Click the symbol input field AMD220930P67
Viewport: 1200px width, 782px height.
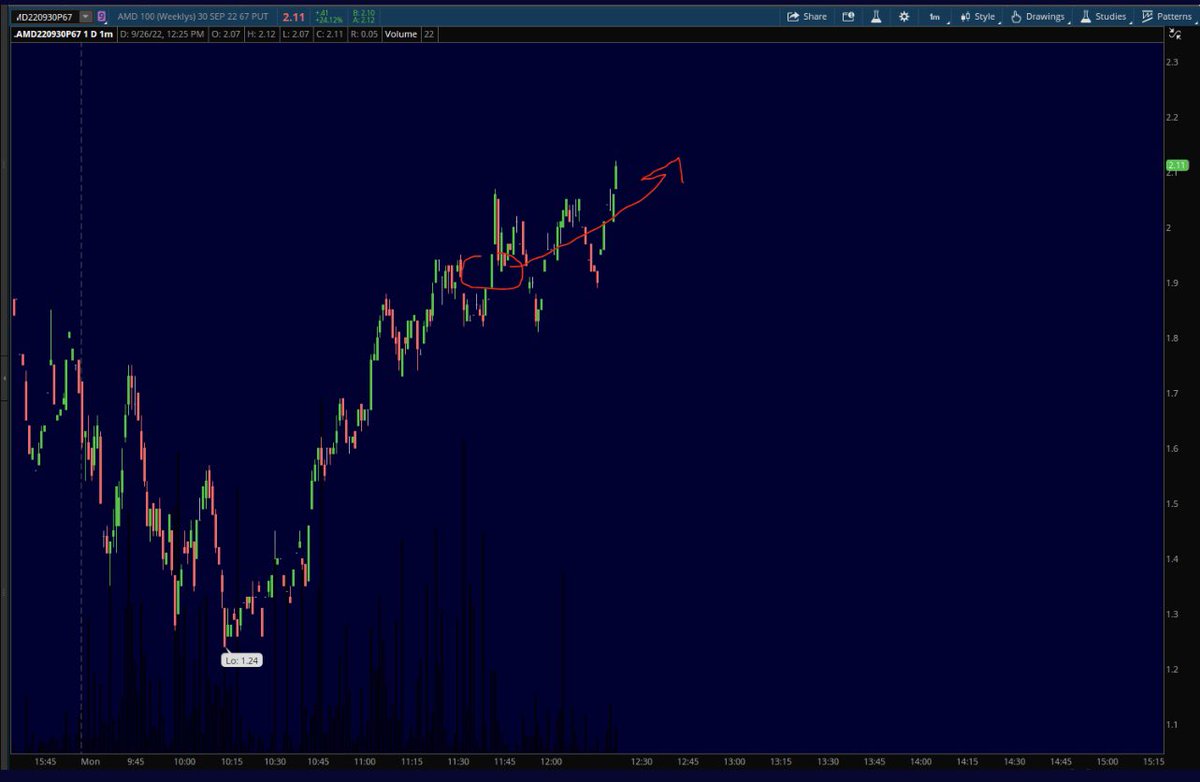pyautogui.click(x=46, y=17)
